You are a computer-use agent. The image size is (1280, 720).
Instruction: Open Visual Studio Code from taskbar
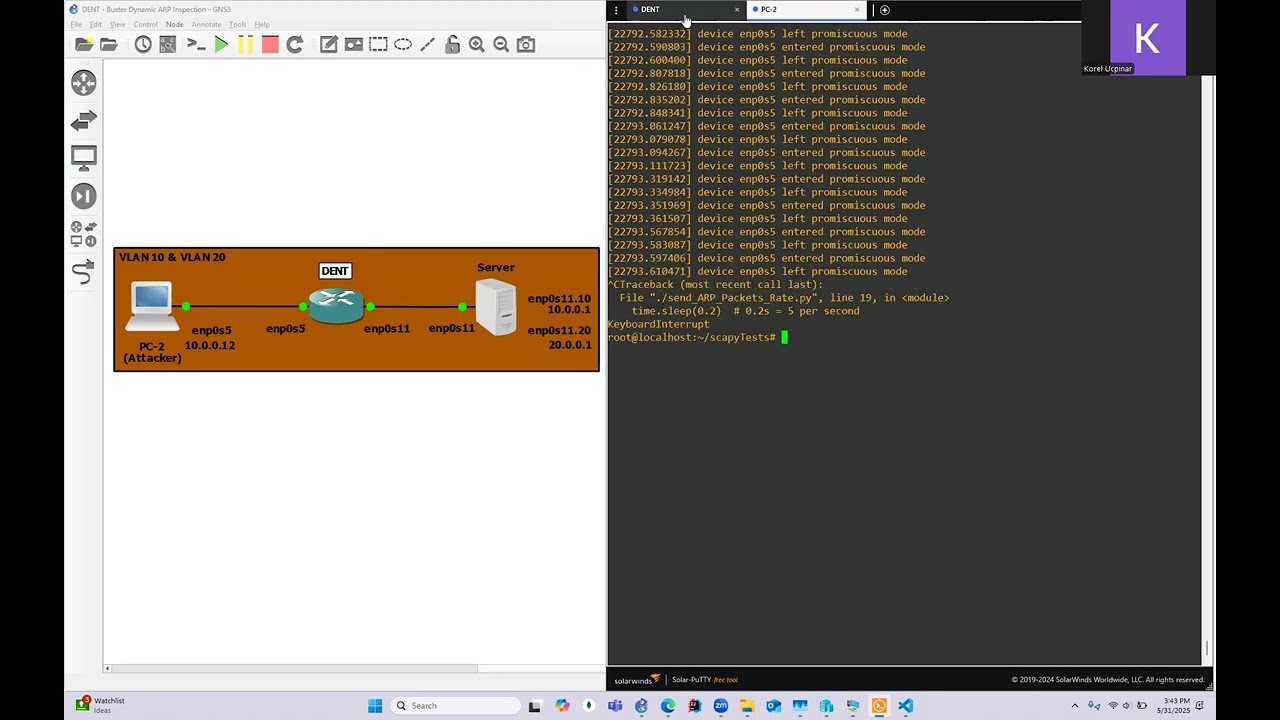(905, 706)
